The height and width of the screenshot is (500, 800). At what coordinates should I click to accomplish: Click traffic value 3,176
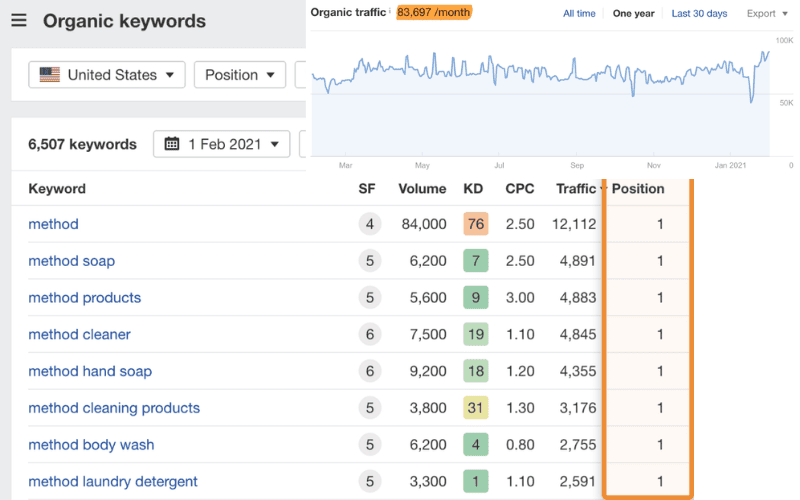click(x=578, y=408)
